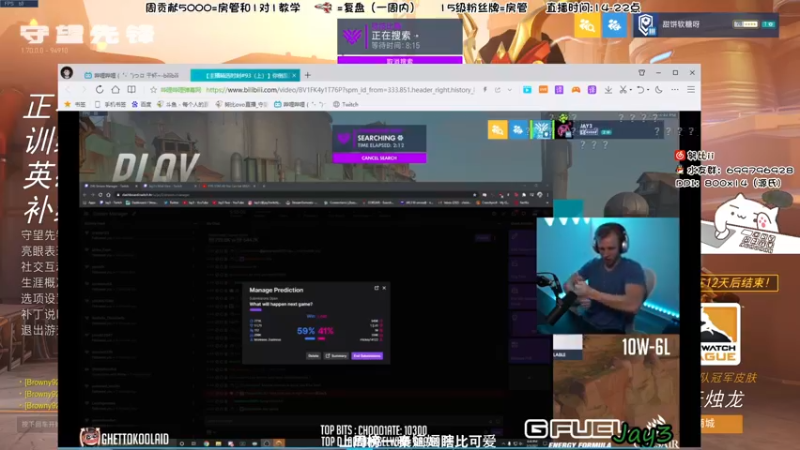800x450 pixels.
Task: Open the first purple extension icon
Action: (x=559, y=90)
